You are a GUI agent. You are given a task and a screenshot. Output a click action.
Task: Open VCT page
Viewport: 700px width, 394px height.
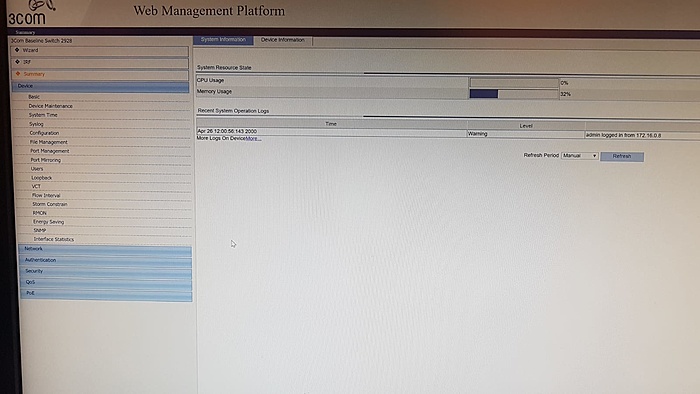36,187
